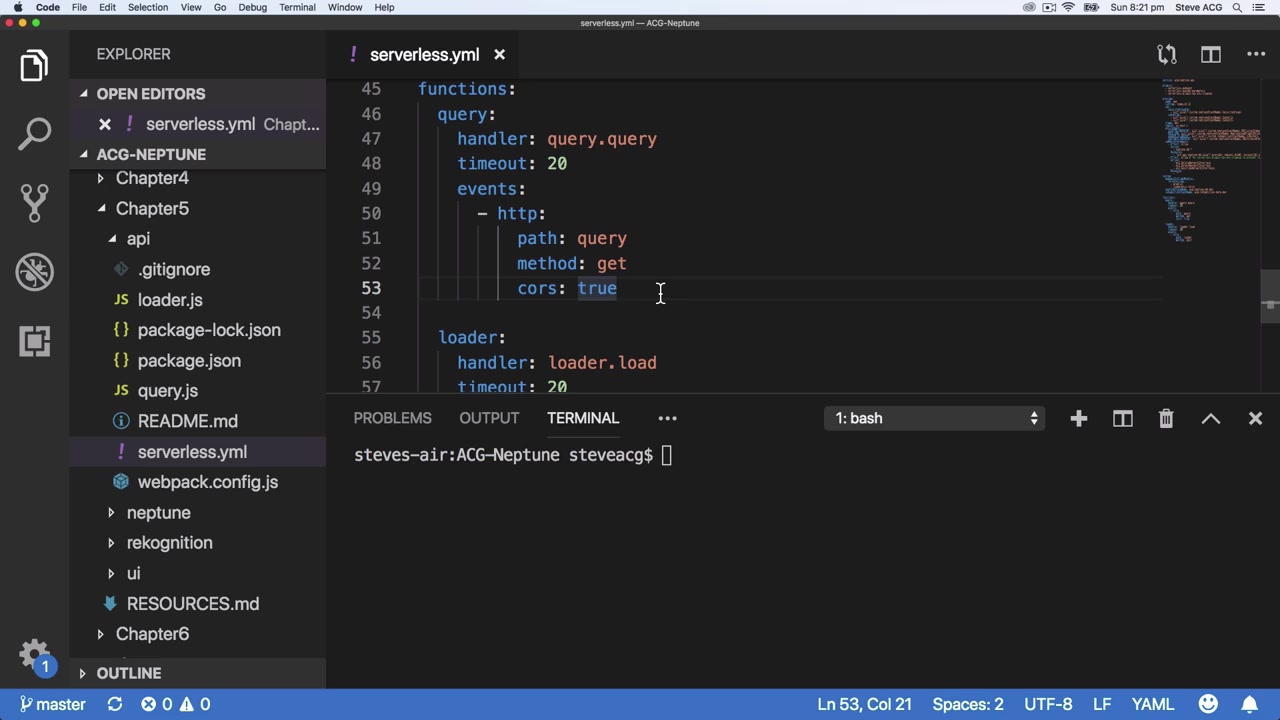Open query.js file in explorer
Screen dimensions: 1280x720
click(x=167, y=391)
